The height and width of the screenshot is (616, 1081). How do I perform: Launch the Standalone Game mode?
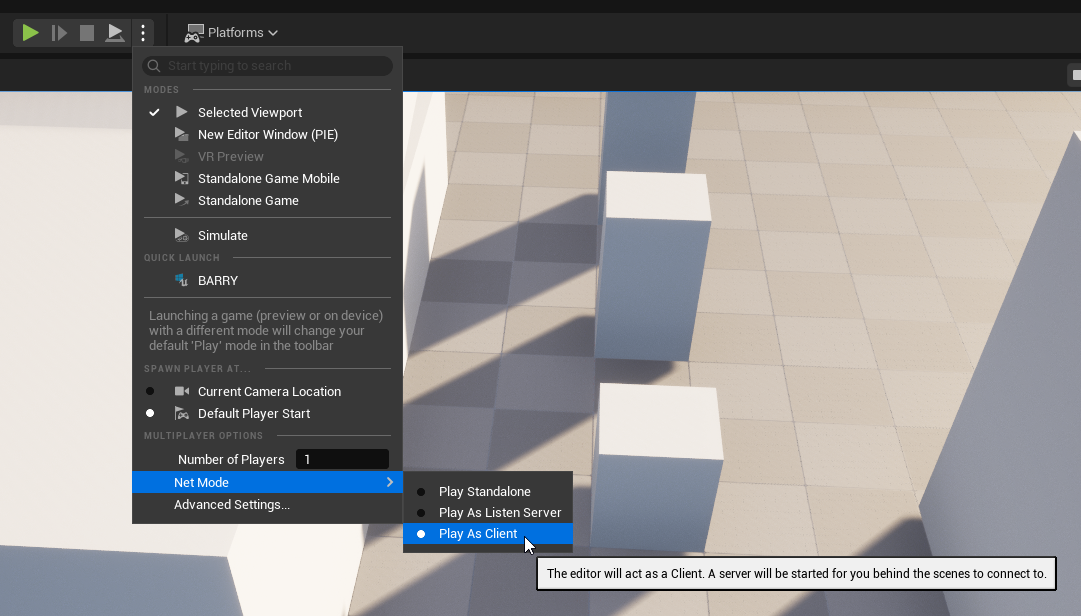(248, 201)
